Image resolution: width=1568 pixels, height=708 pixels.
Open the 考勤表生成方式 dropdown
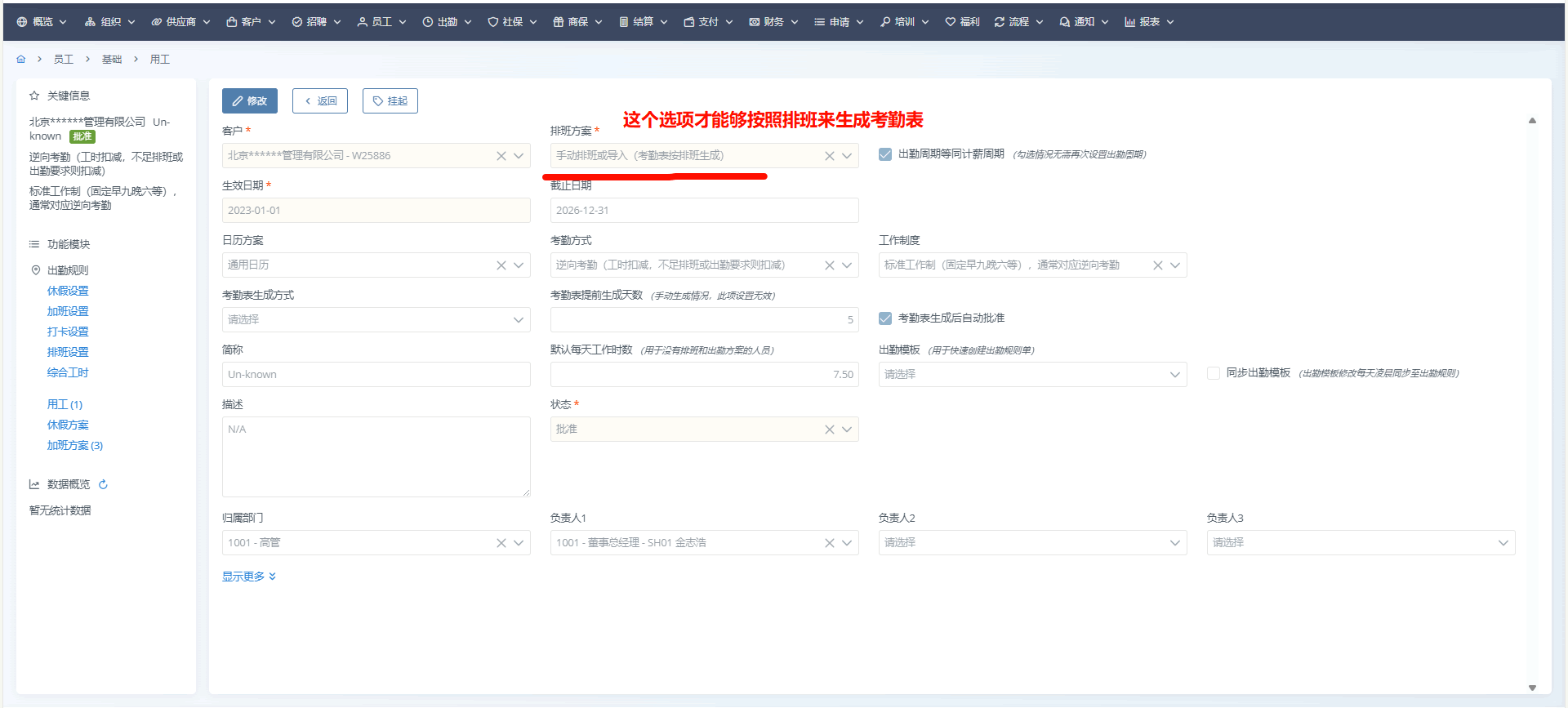click(376, 320)
